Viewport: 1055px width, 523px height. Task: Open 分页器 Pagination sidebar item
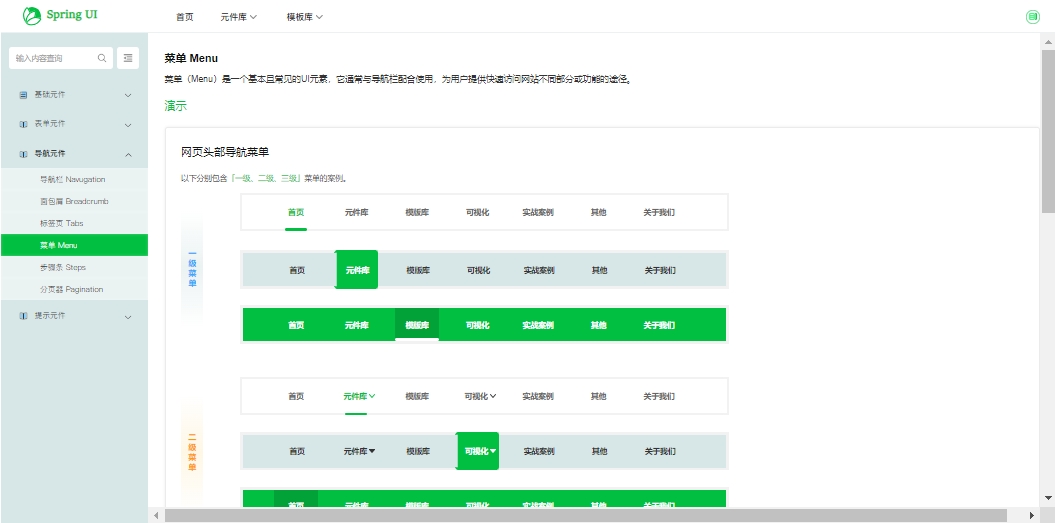(x=71, y=289)
